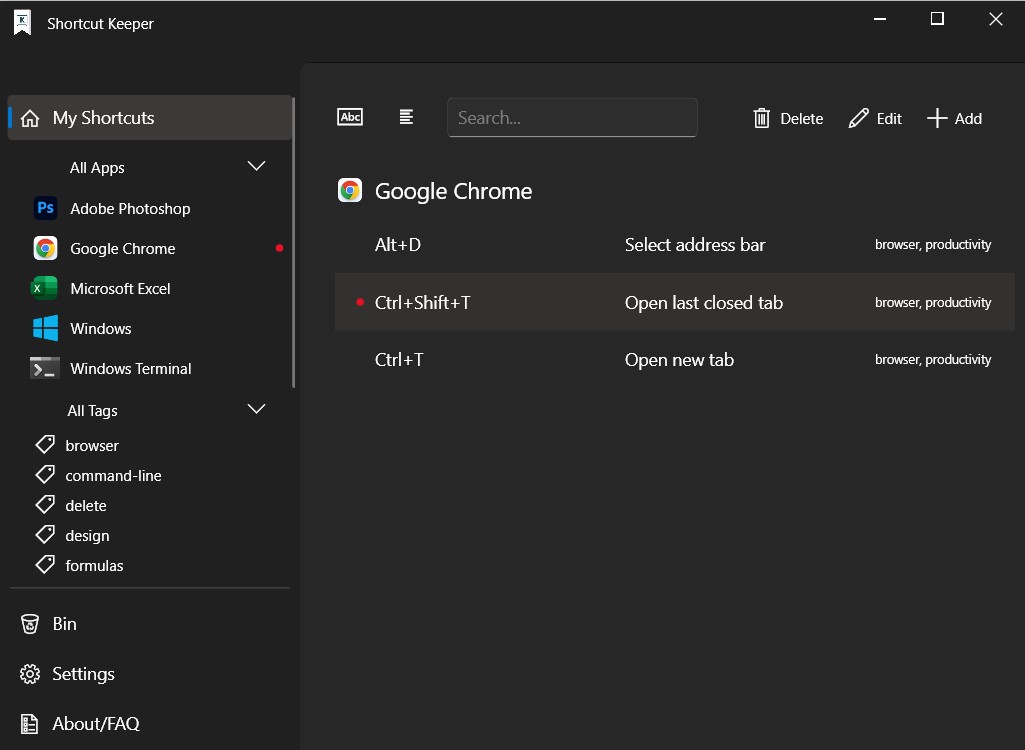This screenshot has width=1025, height=750.
Task: Collapse the All Apps chevron
Action: [256, 166]
